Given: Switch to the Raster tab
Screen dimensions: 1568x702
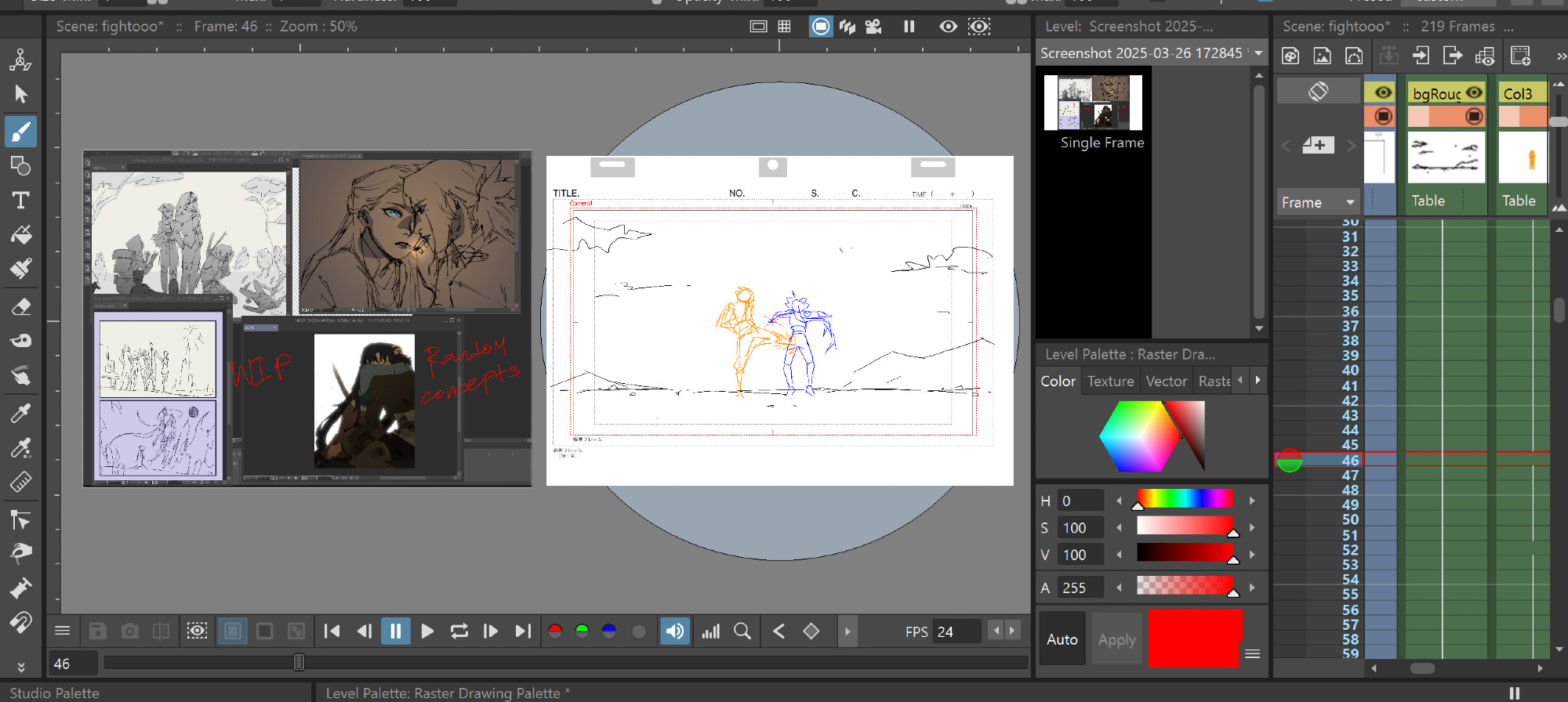Looking at the screenshot, I should pos(1214,381).
